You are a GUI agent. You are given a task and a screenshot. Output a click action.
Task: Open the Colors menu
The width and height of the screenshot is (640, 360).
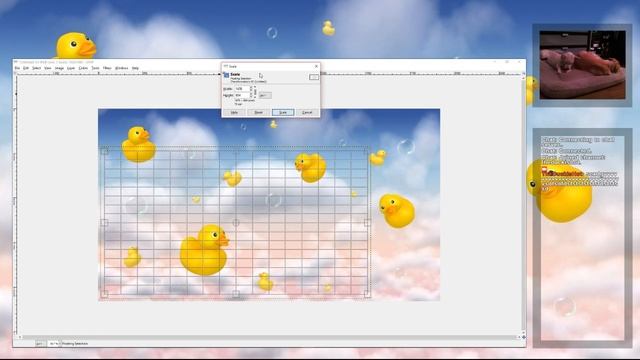click(x=83, y=68)
